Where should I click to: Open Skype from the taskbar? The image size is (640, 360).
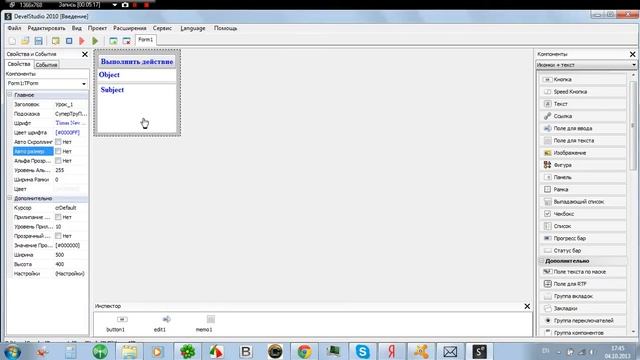click(x=362, y=351)
